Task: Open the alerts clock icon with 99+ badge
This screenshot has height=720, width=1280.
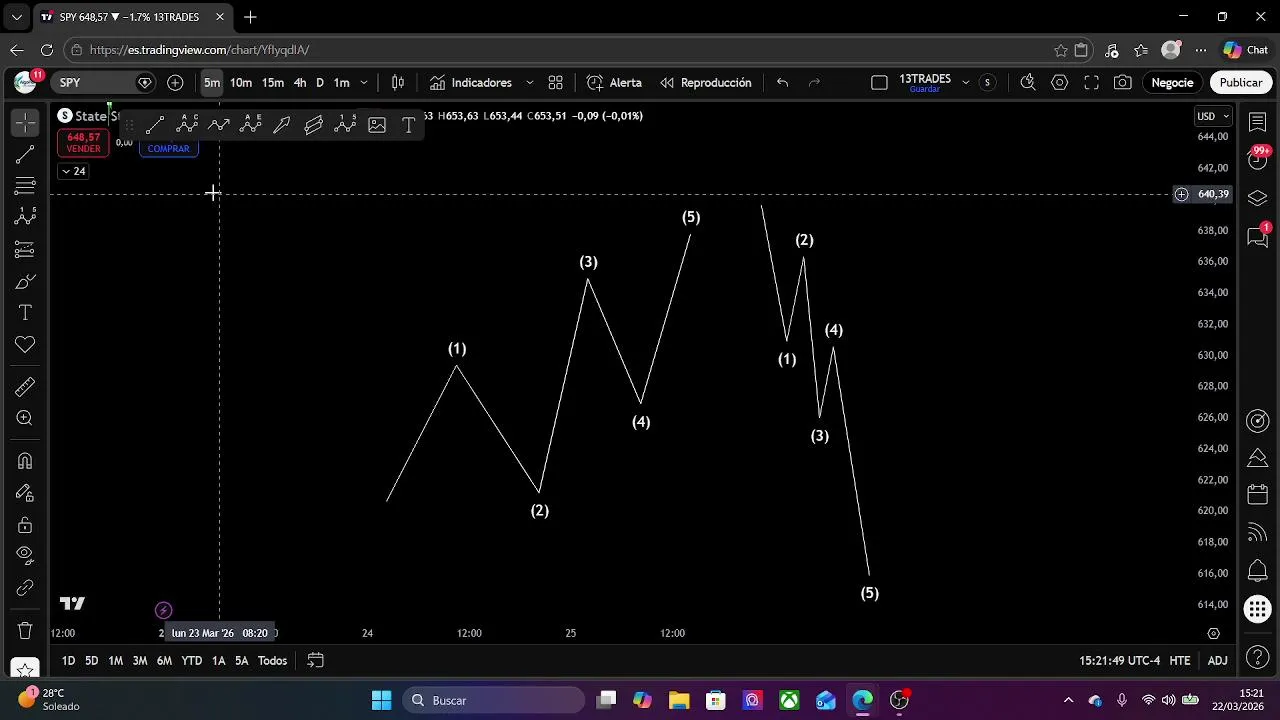Action: click(x=1258, y=159)
